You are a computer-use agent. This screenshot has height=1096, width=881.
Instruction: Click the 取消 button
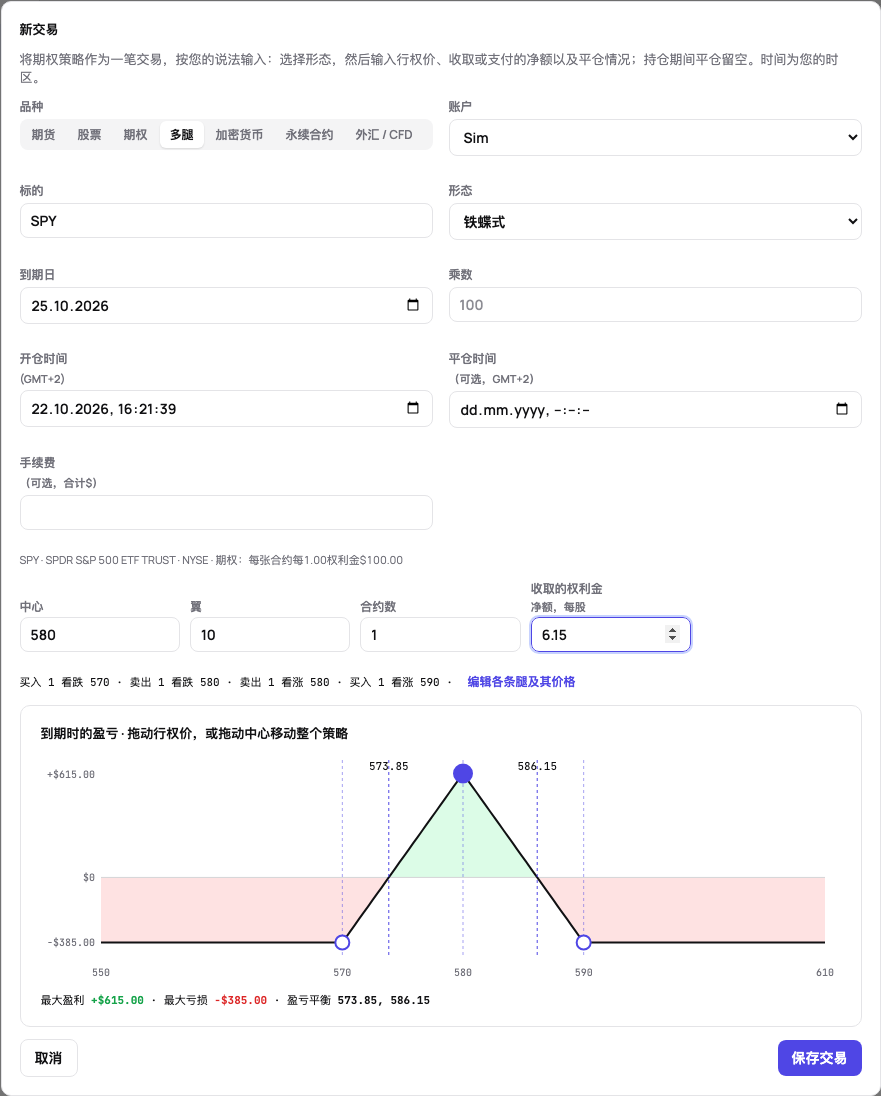pos(48,1058)
